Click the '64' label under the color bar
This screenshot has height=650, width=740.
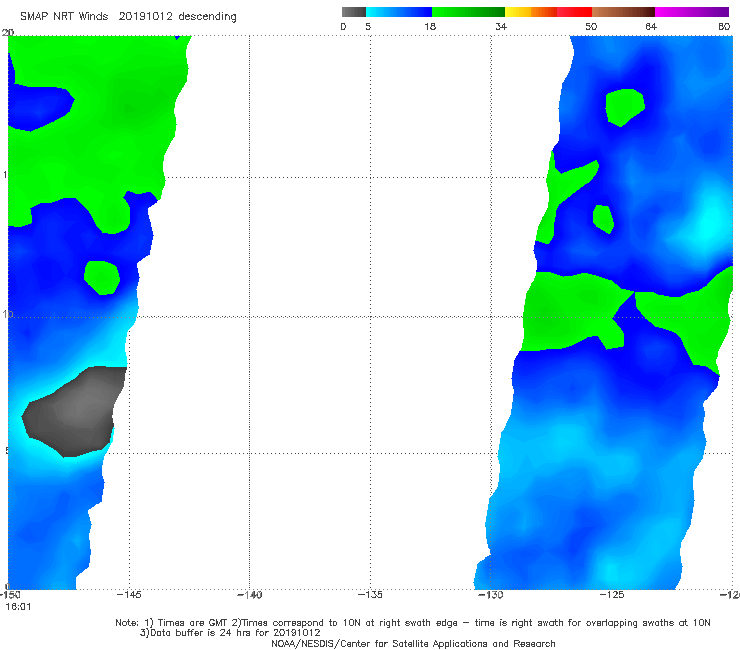point(651,26)
